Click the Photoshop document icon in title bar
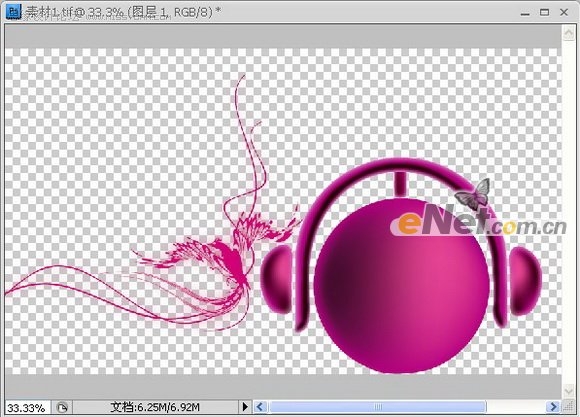580x417 pixels. coord(14,11)
